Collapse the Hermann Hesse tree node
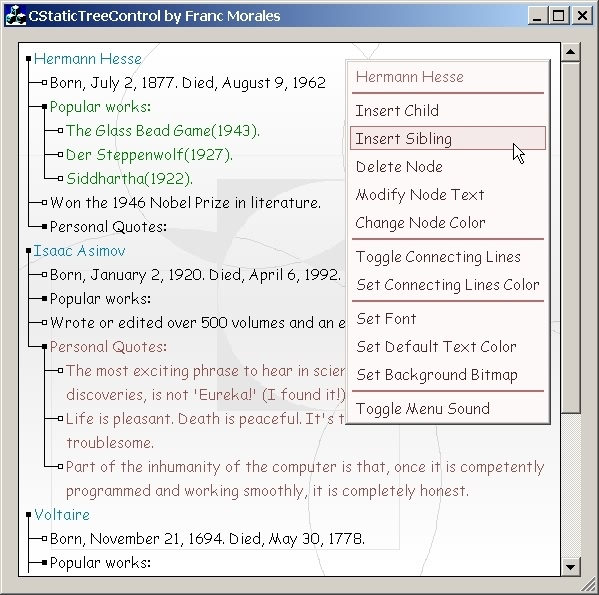Image resolution: width=599 pixels, height=595 pixels. (28, 58)
